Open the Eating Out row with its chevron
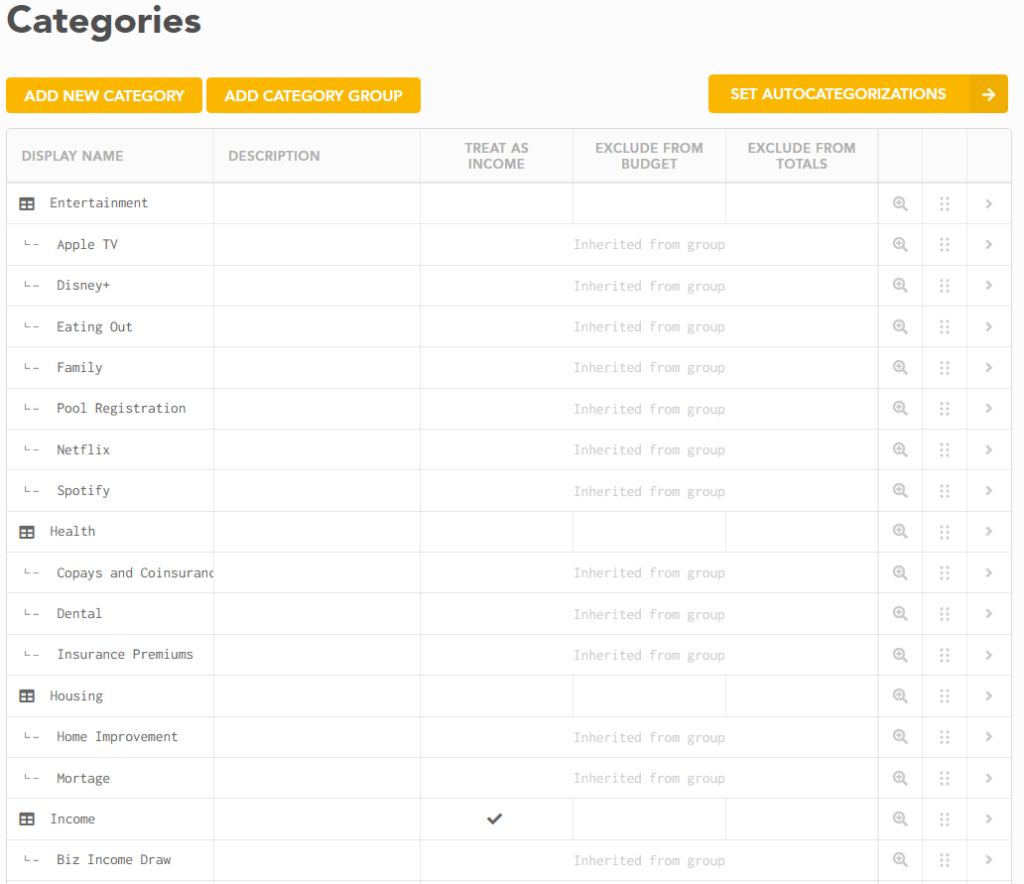The image size is (1024, 884). (988, 326)
